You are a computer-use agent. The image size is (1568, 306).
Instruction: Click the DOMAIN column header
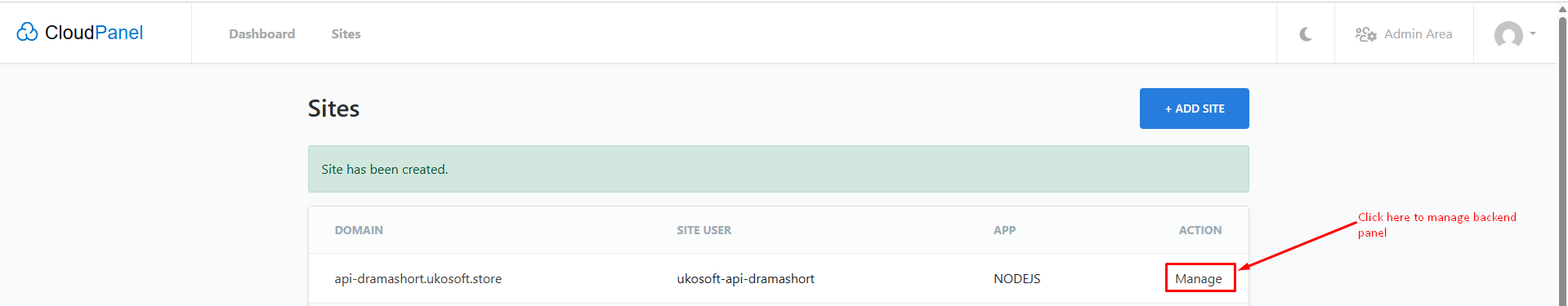359,230
